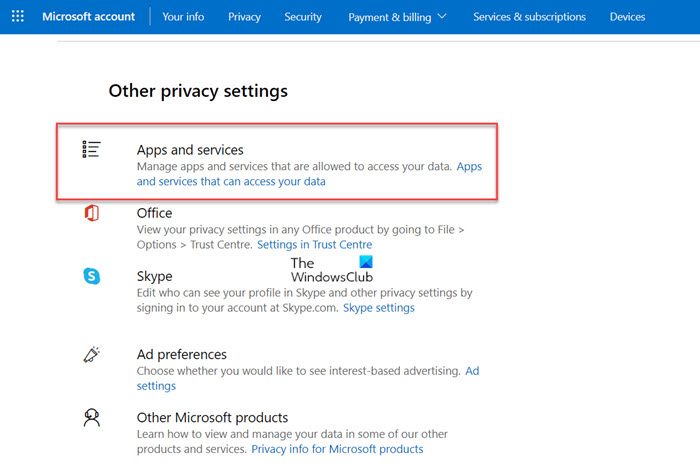Click the Skype logo icon
Image resolution: width=700 pixels, height=474 pixels.
point(91,276)
